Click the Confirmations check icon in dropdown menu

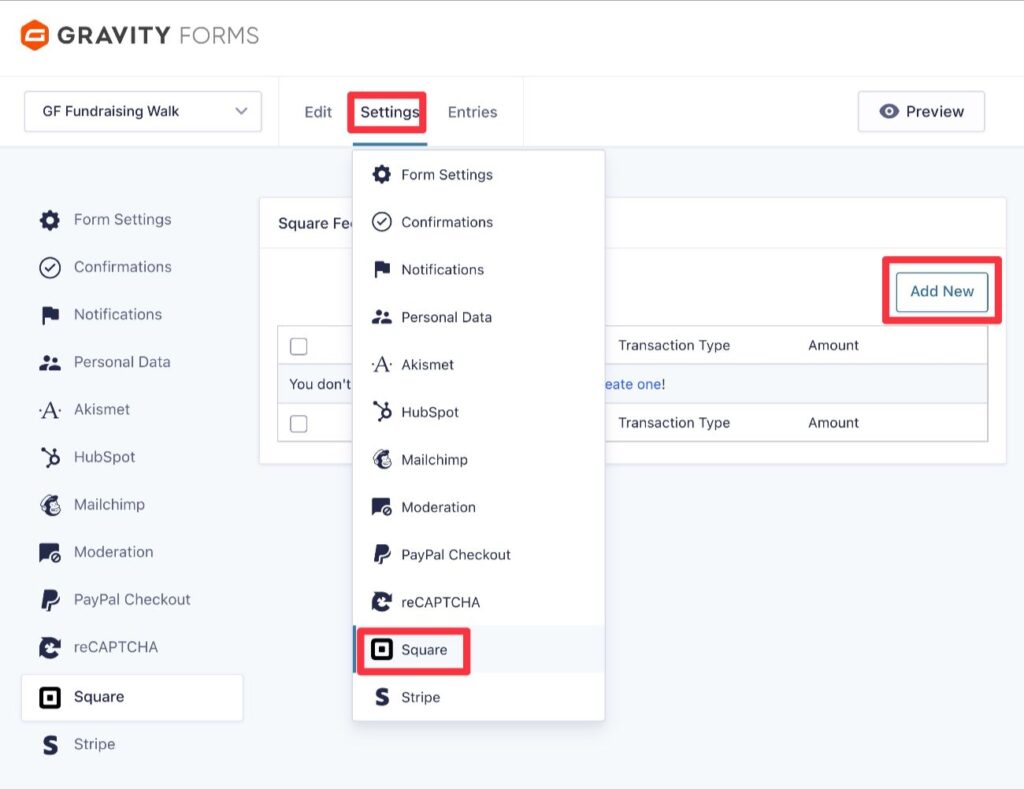pyautogui.click(x=381, y=222)
